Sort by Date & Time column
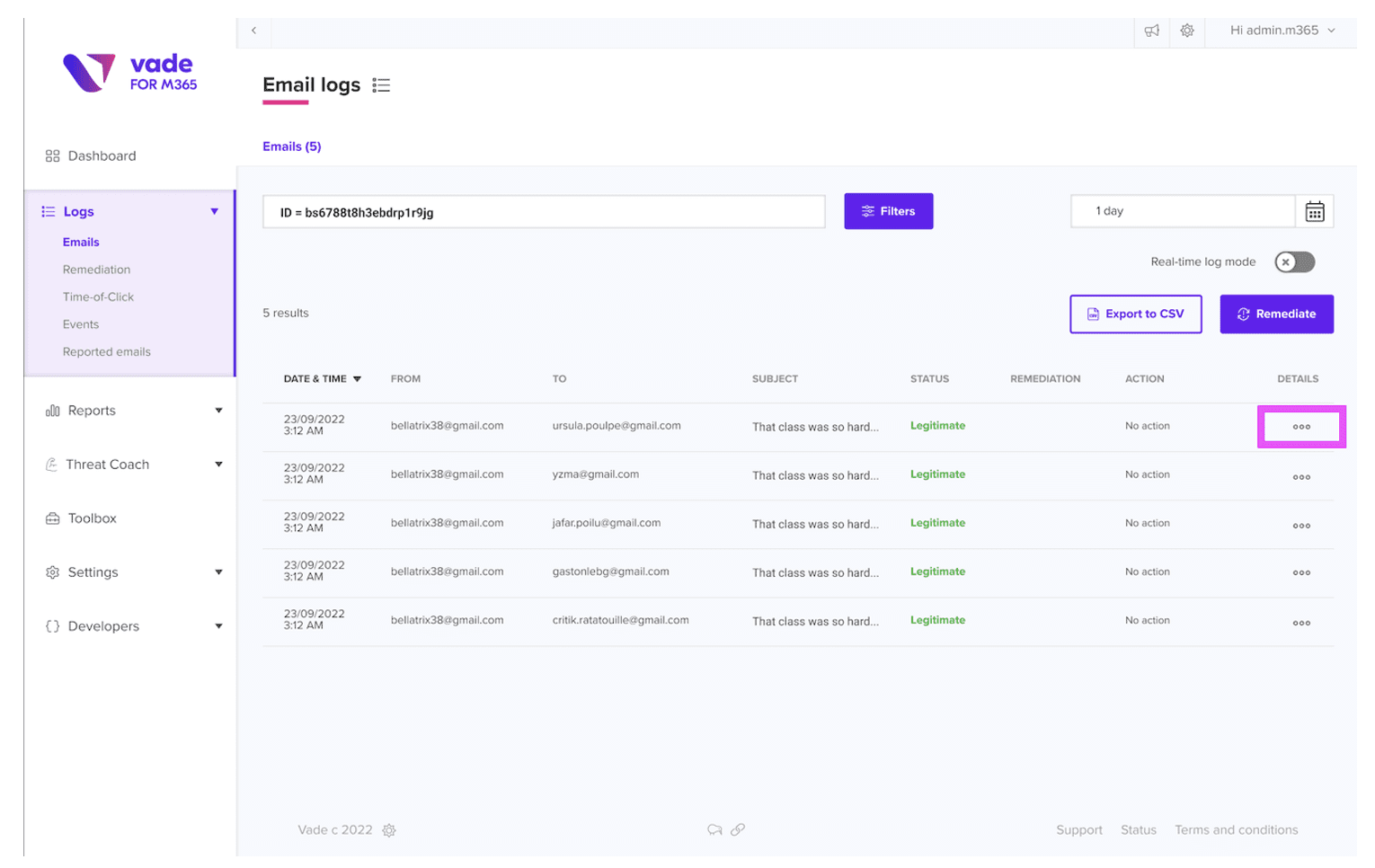The height and width of the screenshot is (868, 1375). pos(322,379)
